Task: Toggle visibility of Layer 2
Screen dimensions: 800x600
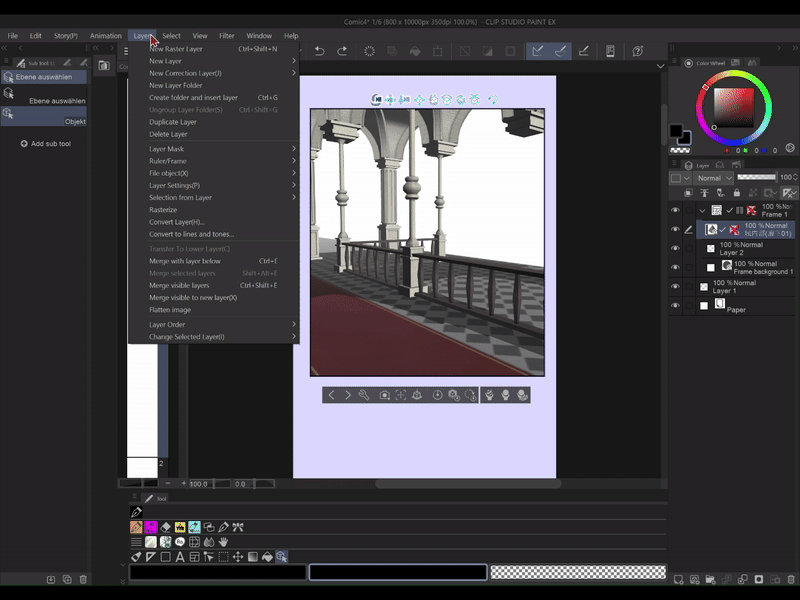Action: (675, 247)
